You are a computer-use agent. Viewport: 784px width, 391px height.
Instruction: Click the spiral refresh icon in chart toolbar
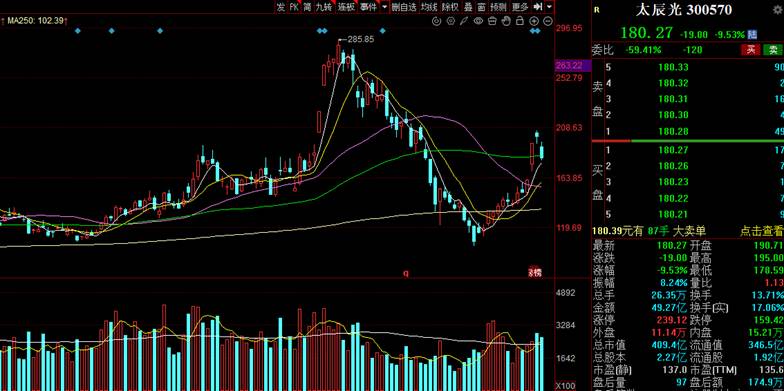tap(436, 21)
